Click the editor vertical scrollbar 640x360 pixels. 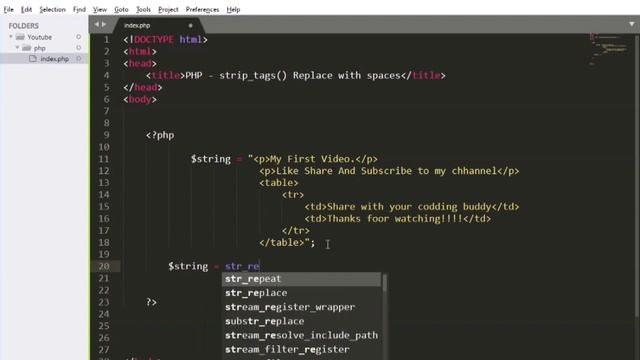click(637, 176)
